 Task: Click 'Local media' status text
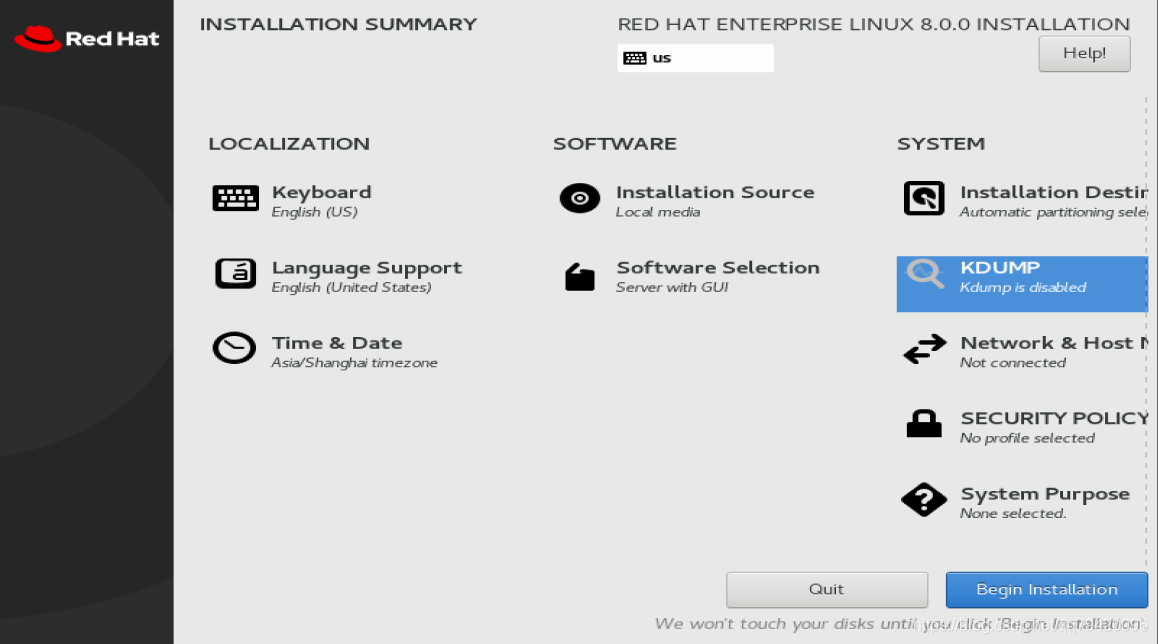(x=658, y=212)
